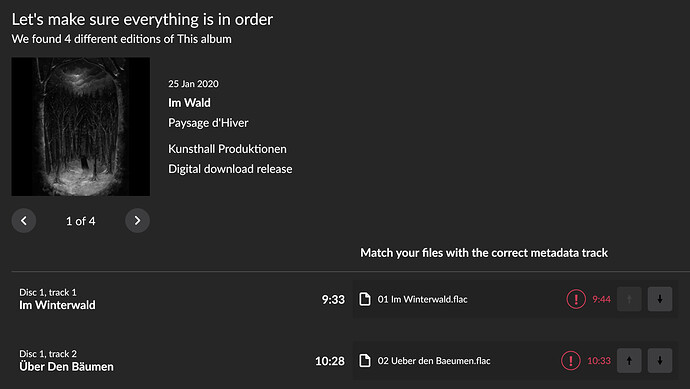
Task: Move 01 Im Winterwald.flac up
Action: pos(629,299)
